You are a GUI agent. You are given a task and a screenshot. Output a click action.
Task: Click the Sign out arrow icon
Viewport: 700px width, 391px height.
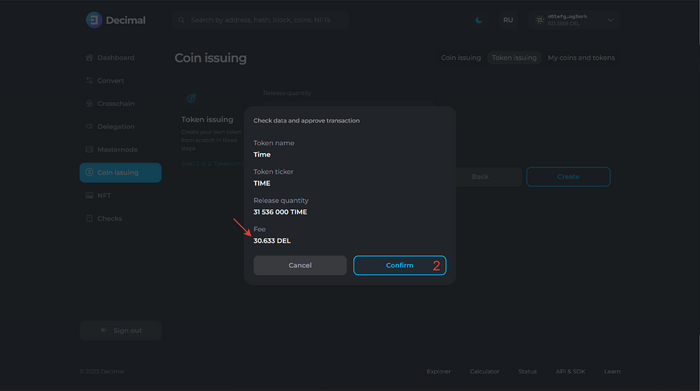coord(104,330)
